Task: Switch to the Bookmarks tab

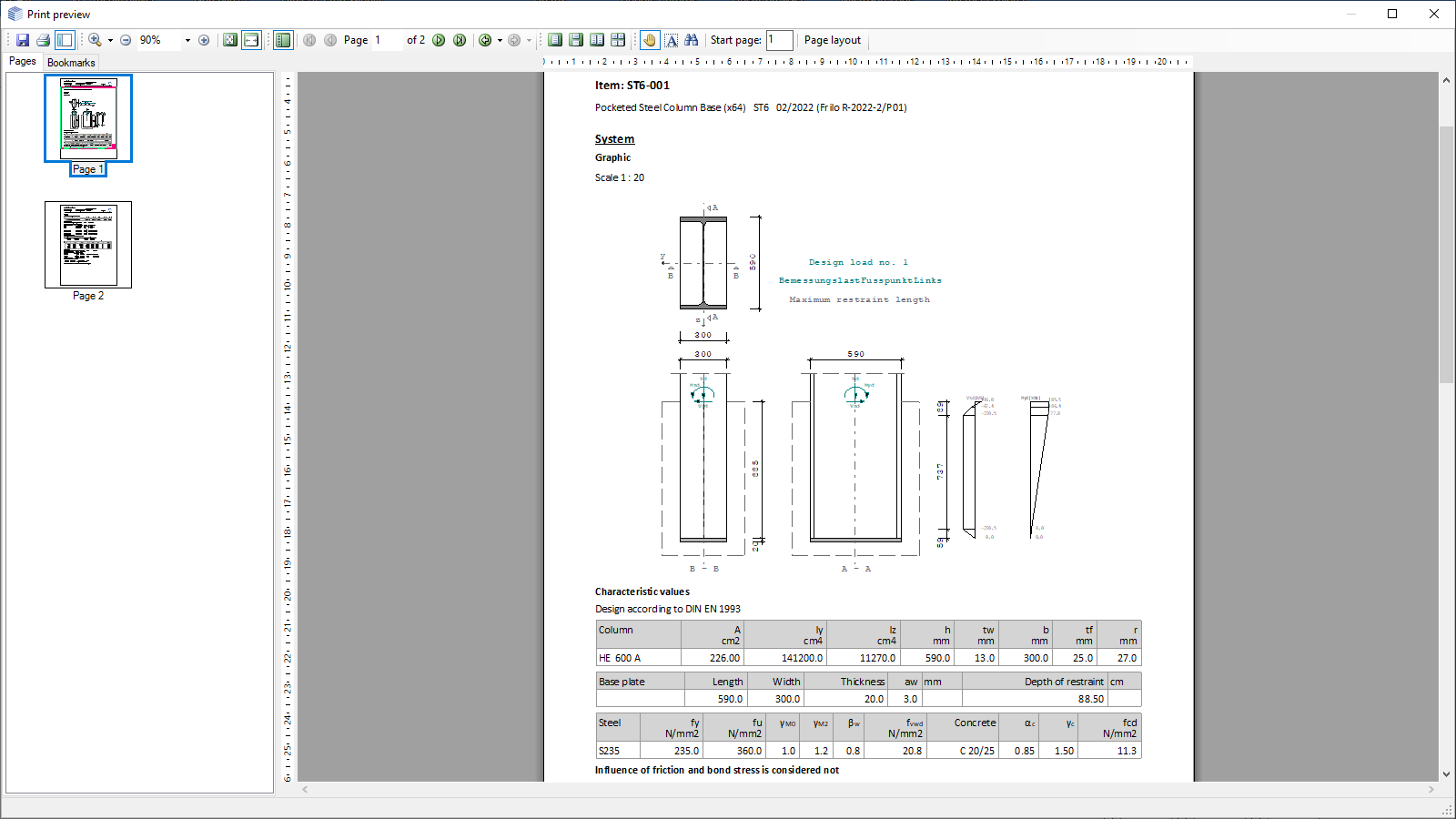Action: click(71, 63)
